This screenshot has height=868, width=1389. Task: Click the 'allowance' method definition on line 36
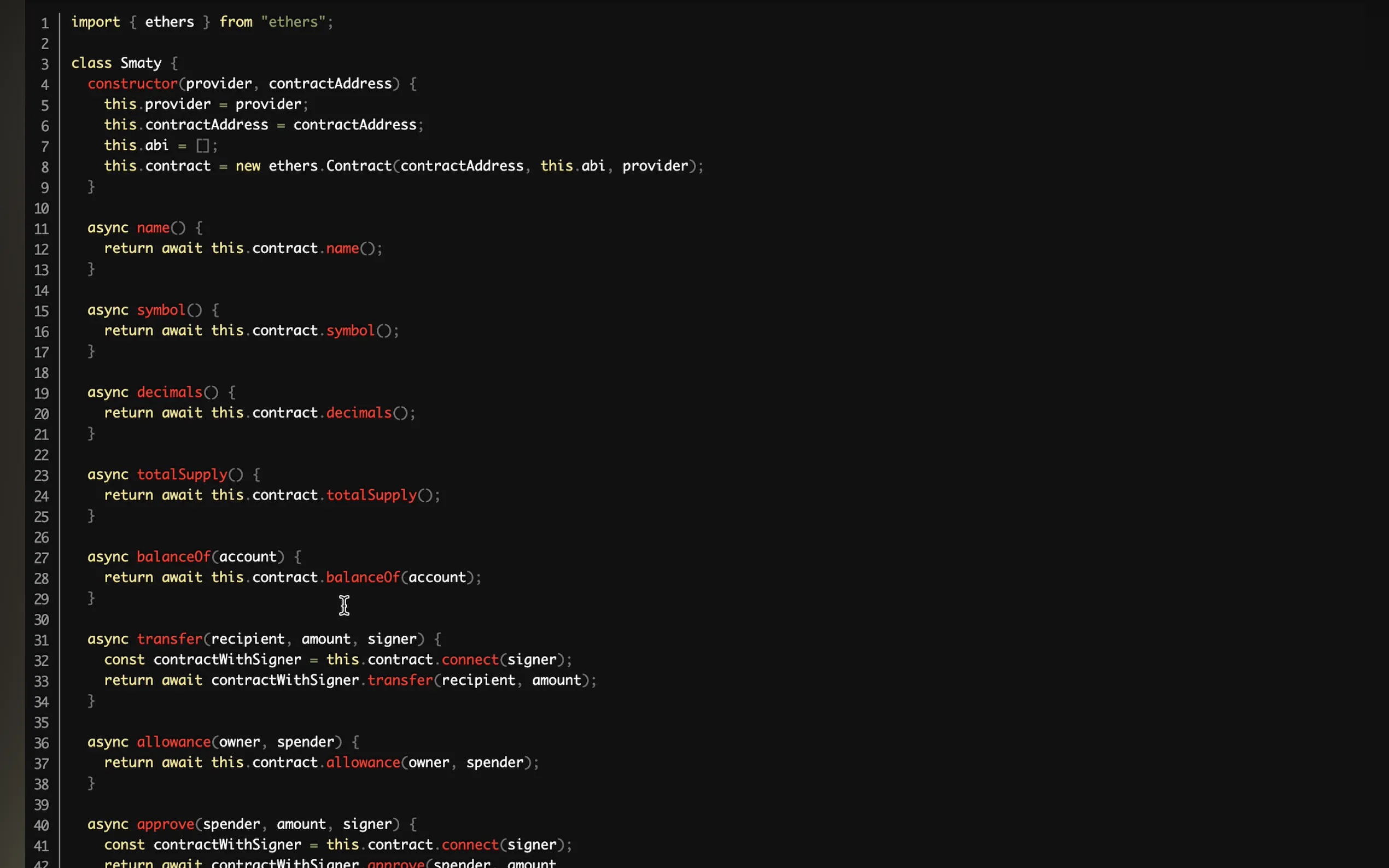174,742
